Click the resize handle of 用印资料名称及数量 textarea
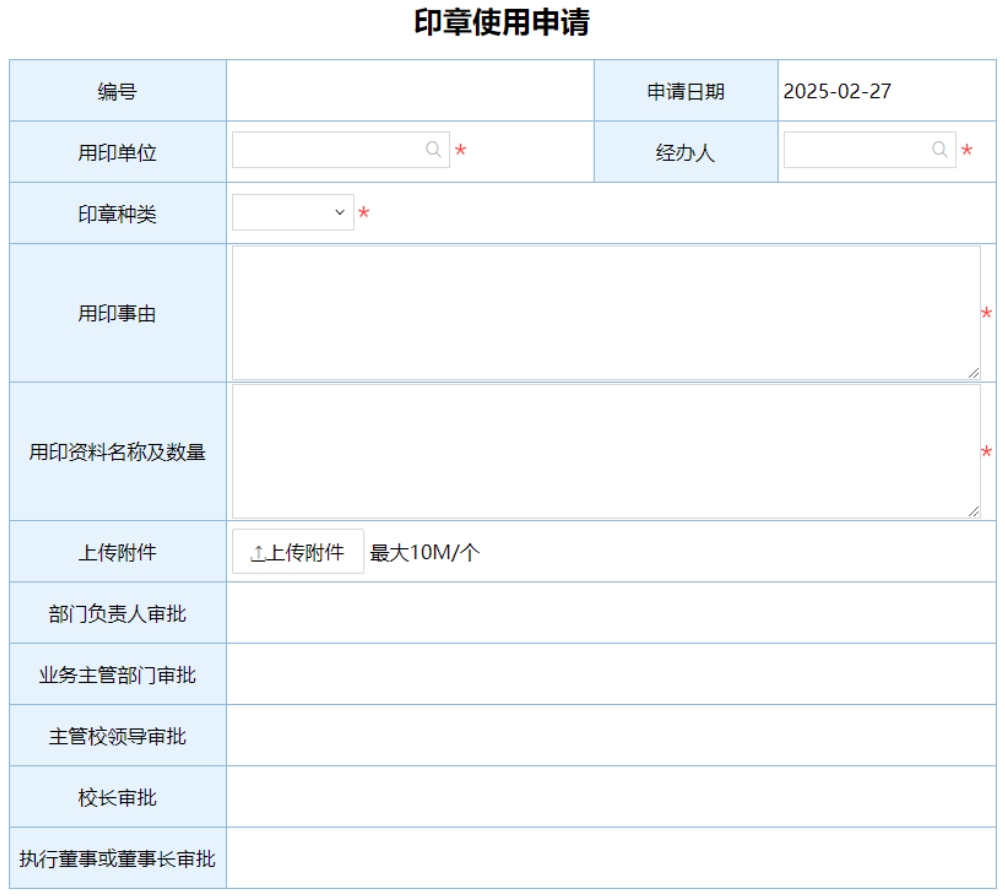 pos(974,511)
